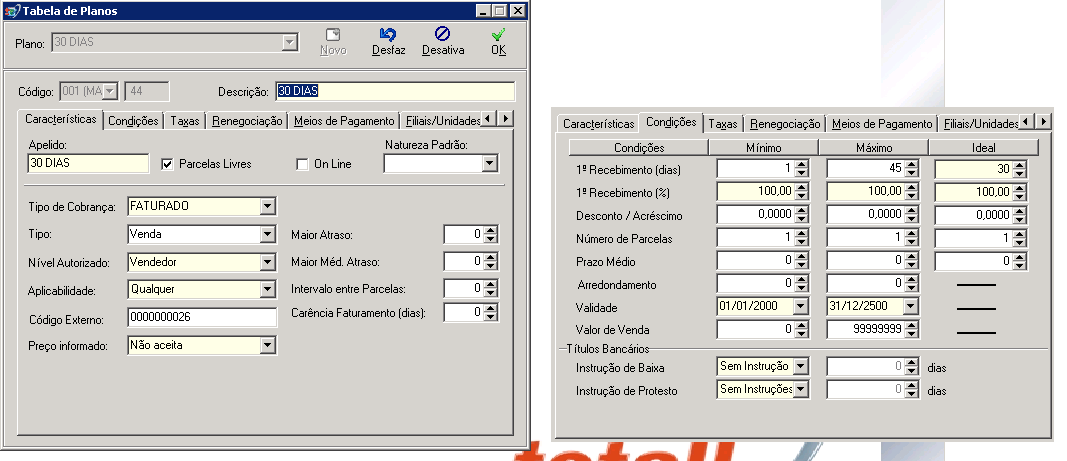Click the 1º Recebimento (%) Mínimo field

tap(763, 191)
